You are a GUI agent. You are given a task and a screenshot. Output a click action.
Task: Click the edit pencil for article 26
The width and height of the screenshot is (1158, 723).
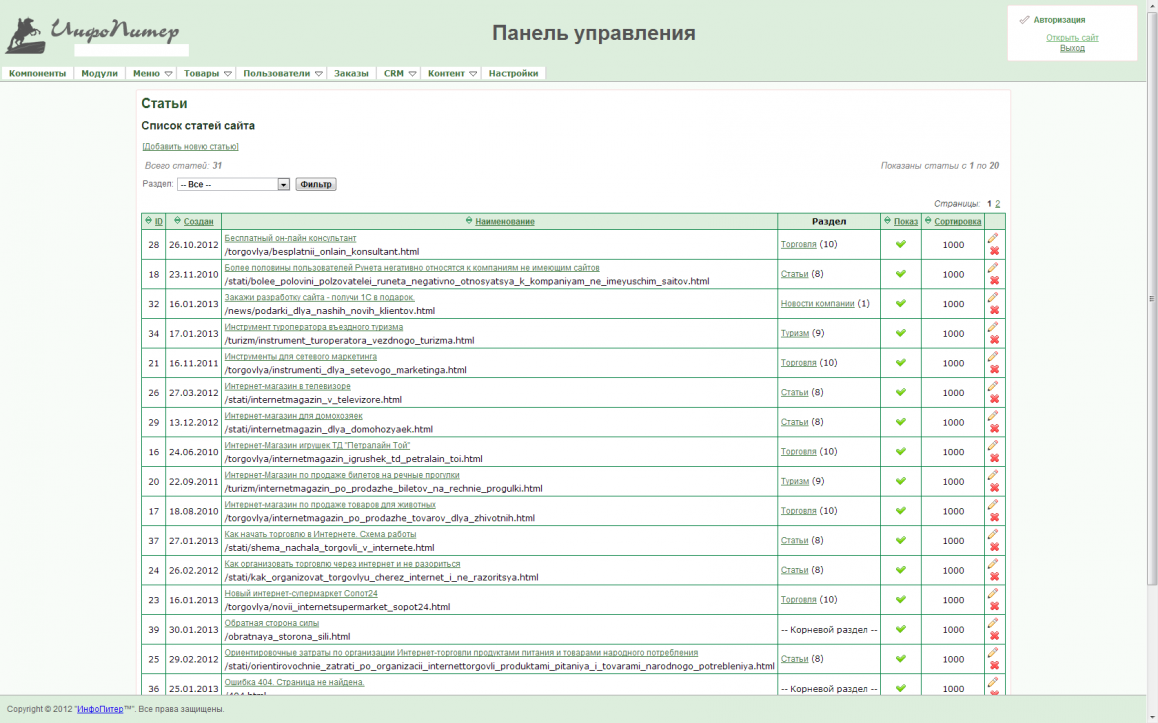tap(993, 386)
